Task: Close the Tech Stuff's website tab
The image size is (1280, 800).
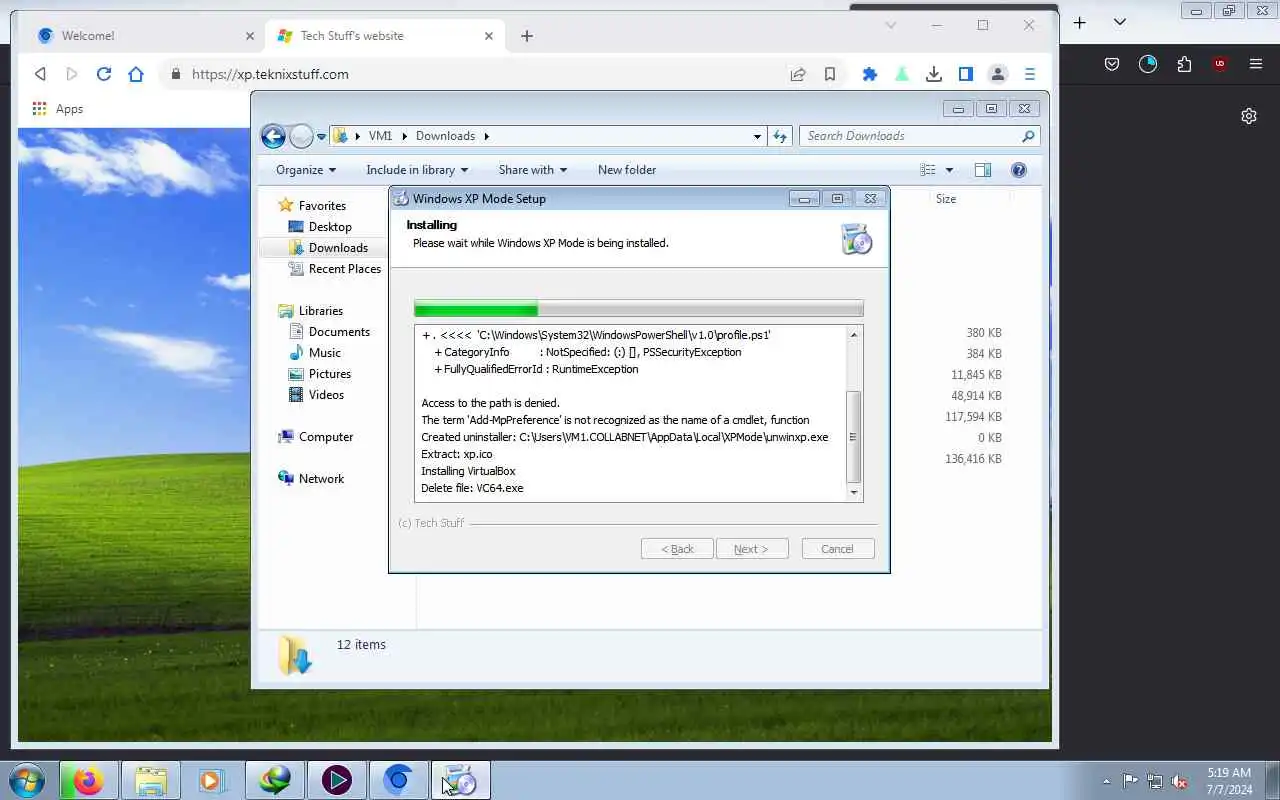Action: (x=489, y=36)
